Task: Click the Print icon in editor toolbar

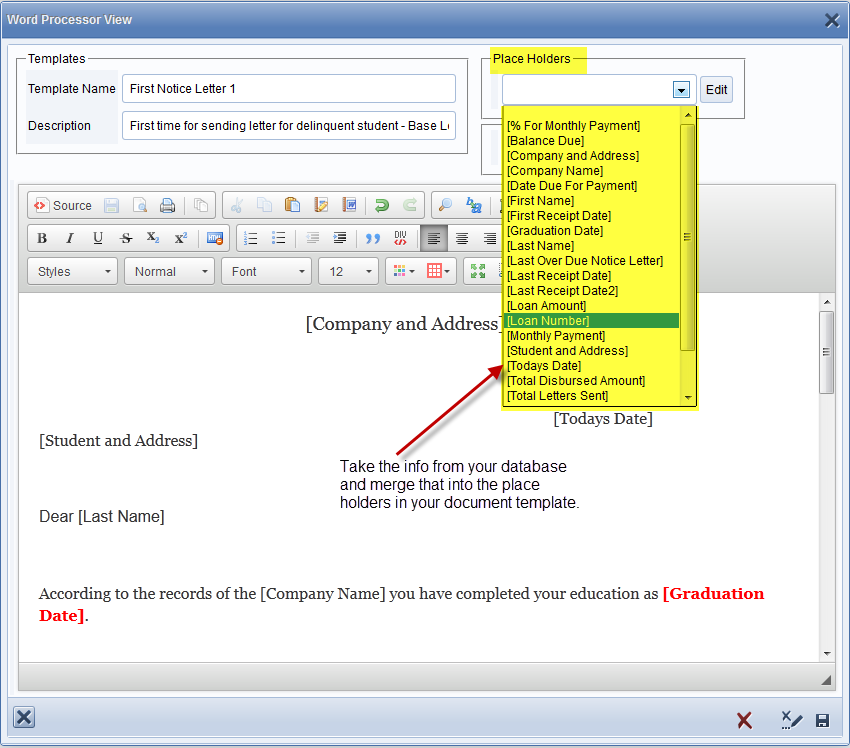Action: pyautogui.click(x=167, y=206)
